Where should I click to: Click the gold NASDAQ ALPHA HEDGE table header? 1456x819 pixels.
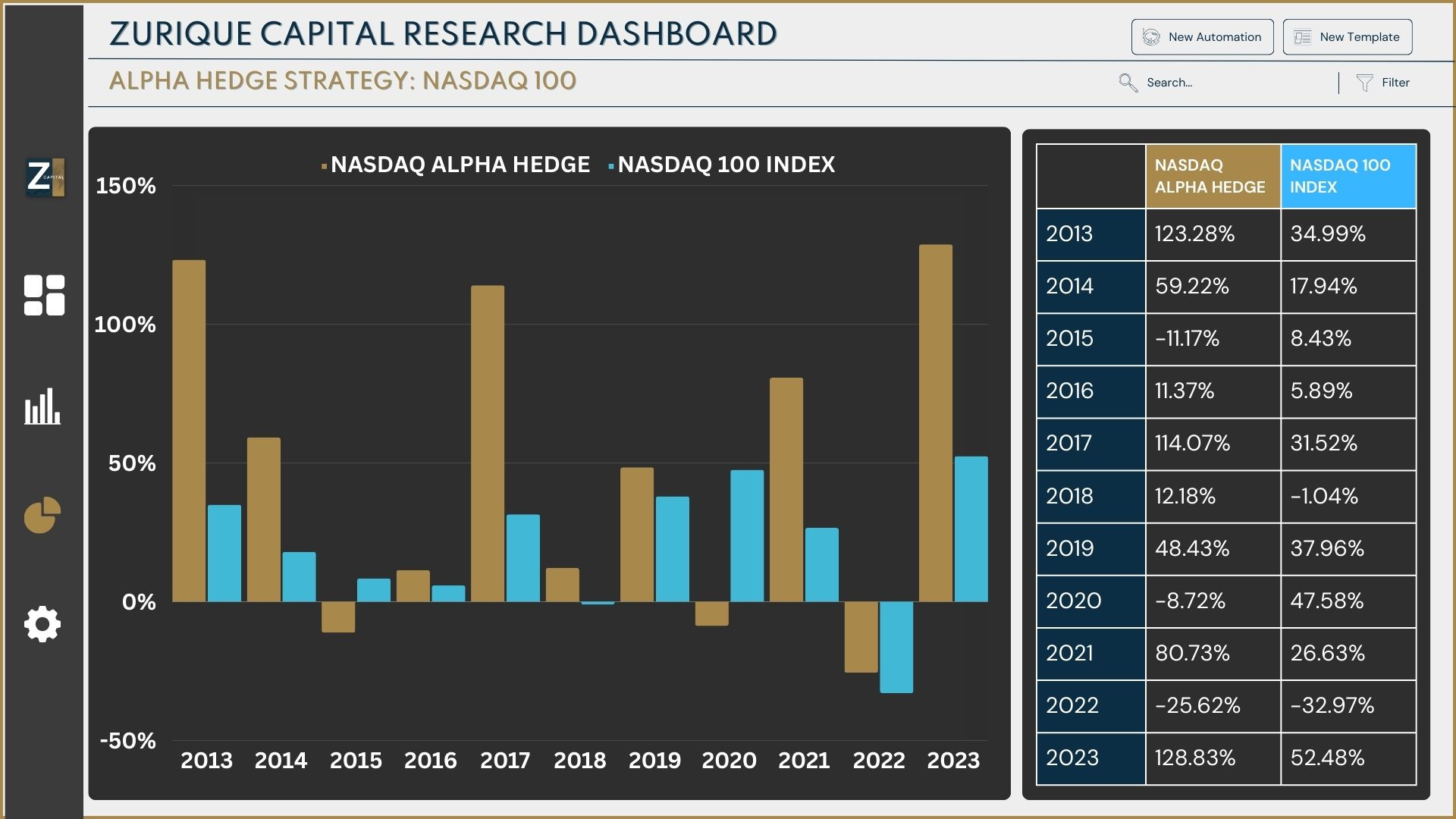pyautogui.click(x=1212, y=176)
